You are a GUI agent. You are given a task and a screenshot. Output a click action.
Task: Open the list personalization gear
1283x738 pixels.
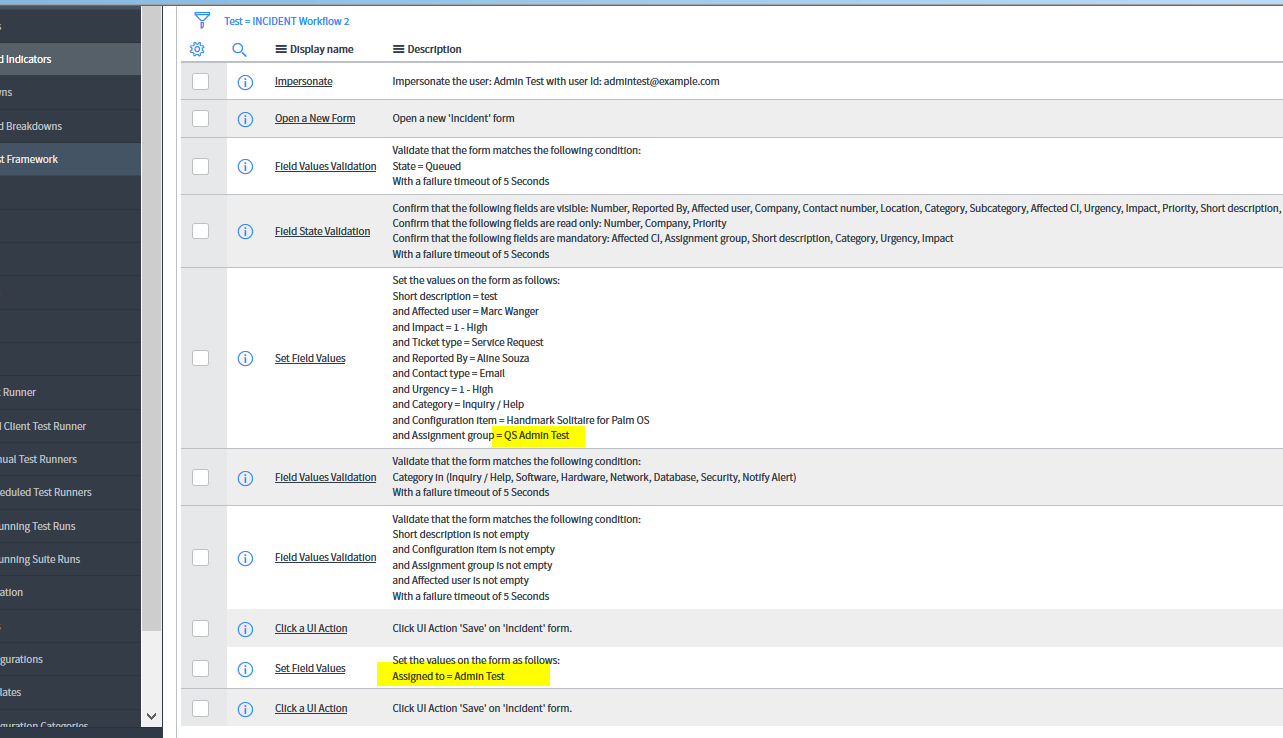(197, 49)
